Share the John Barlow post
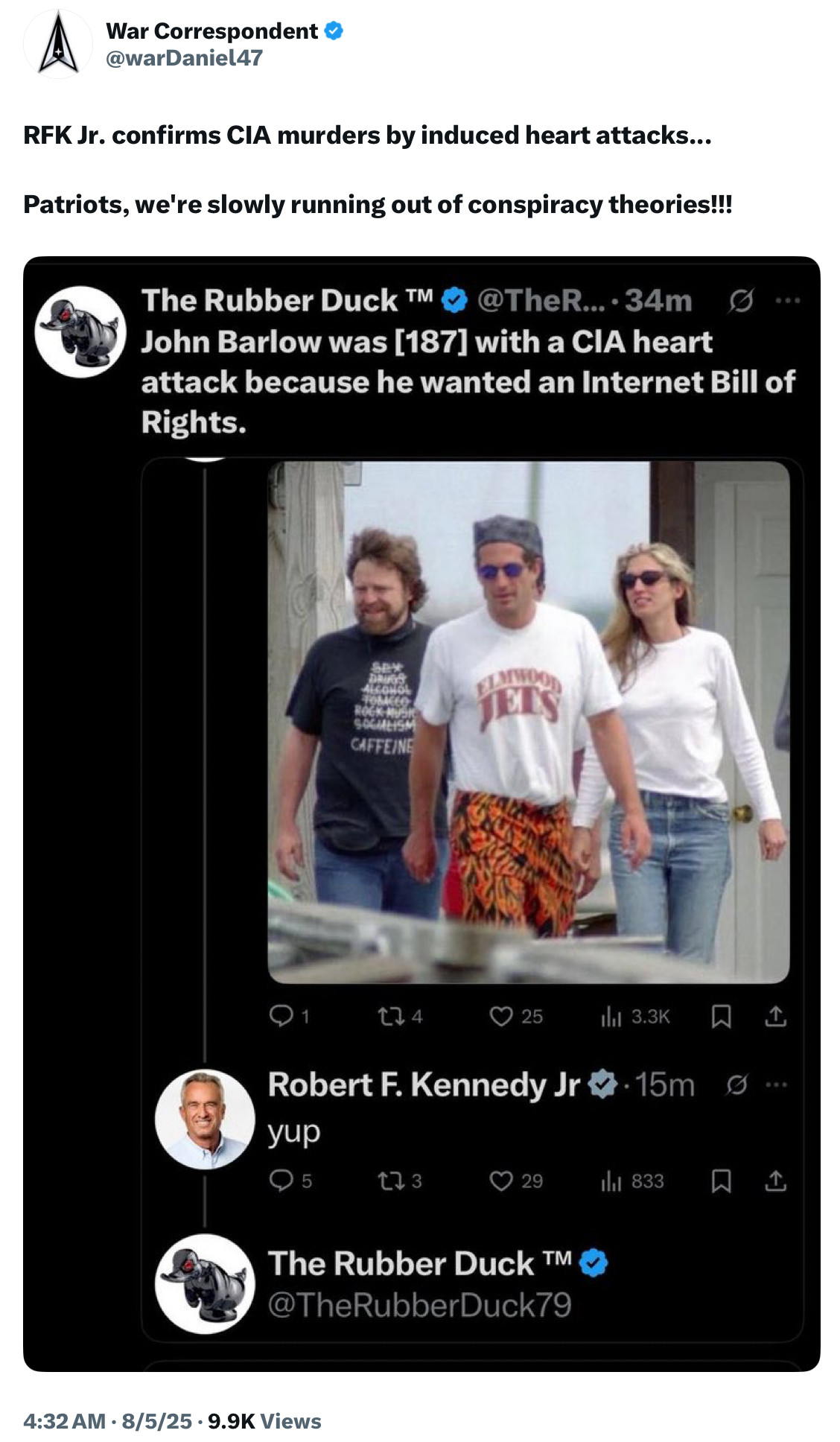 [775, 1017]
